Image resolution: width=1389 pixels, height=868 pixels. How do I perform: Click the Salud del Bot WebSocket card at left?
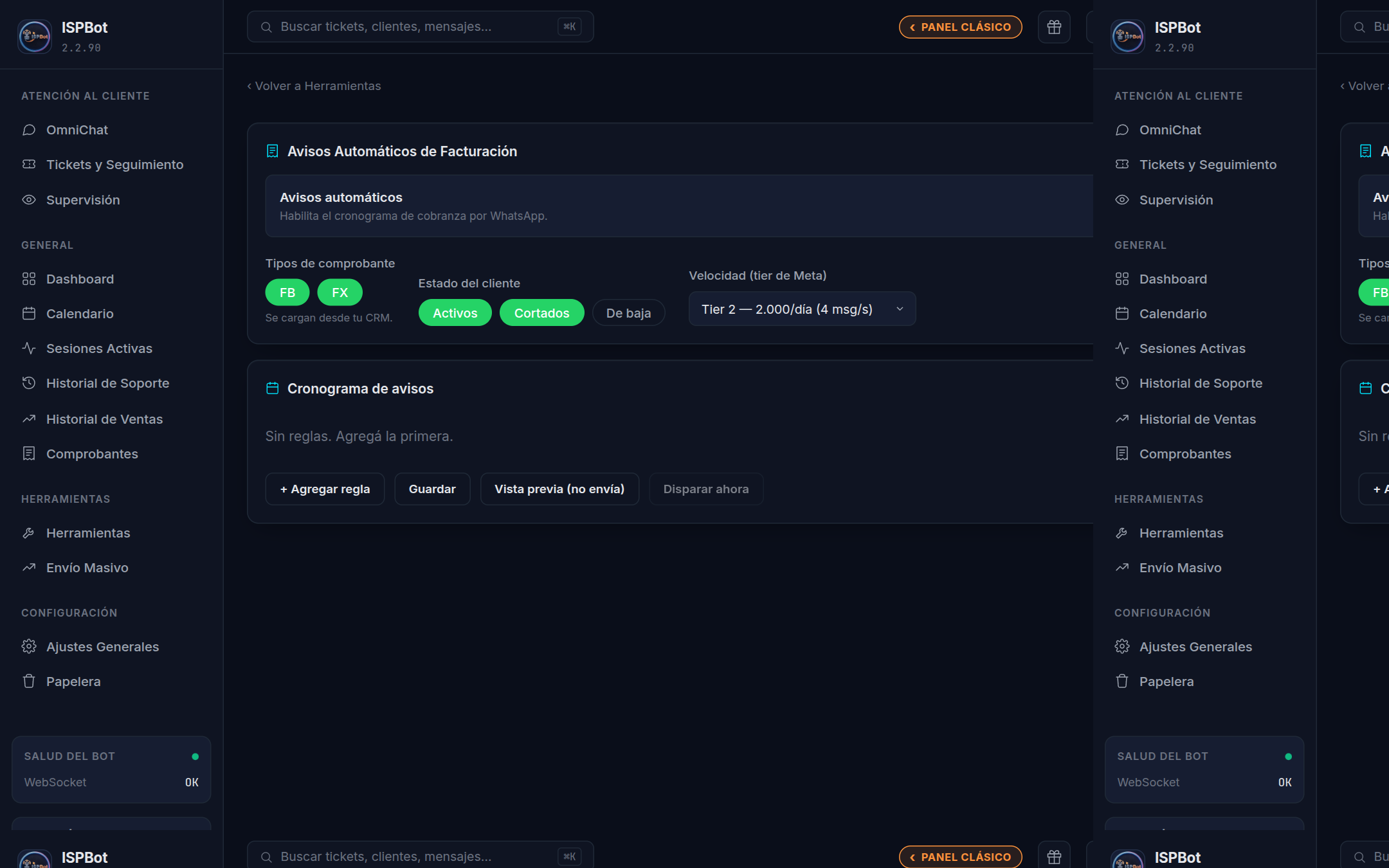coord(111,770)
